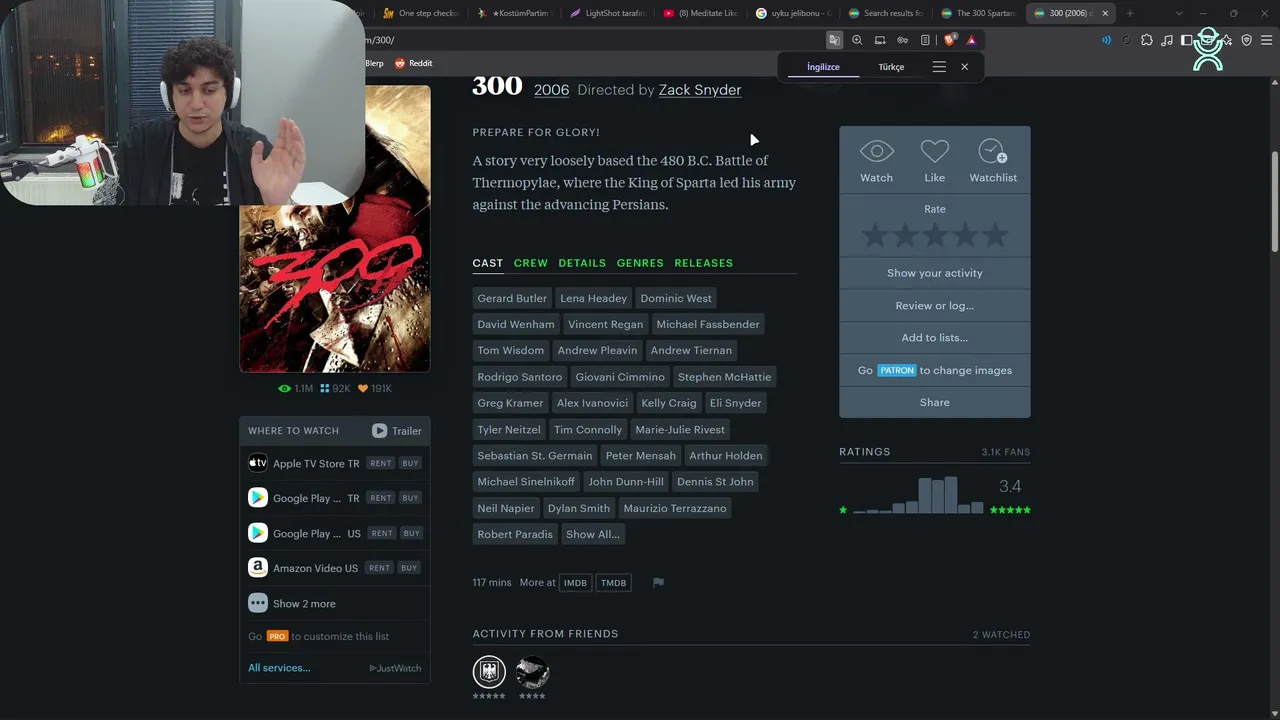Select İngilizce in the translate popup
The image size is (1280, 720).
click(x=823, y=67)
